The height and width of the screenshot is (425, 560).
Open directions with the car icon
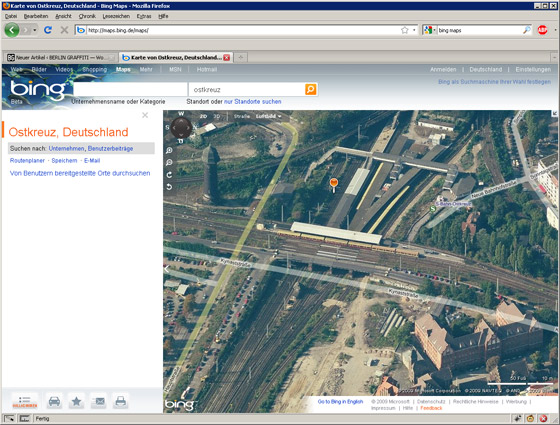coord(54,401)
